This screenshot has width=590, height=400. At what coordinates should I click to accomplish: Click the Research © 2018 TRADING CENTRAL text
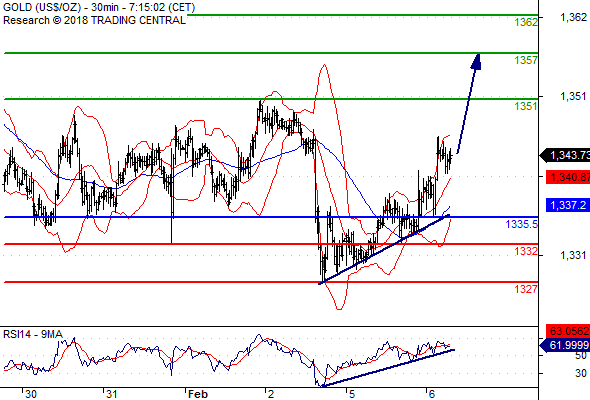coord(94,20)
